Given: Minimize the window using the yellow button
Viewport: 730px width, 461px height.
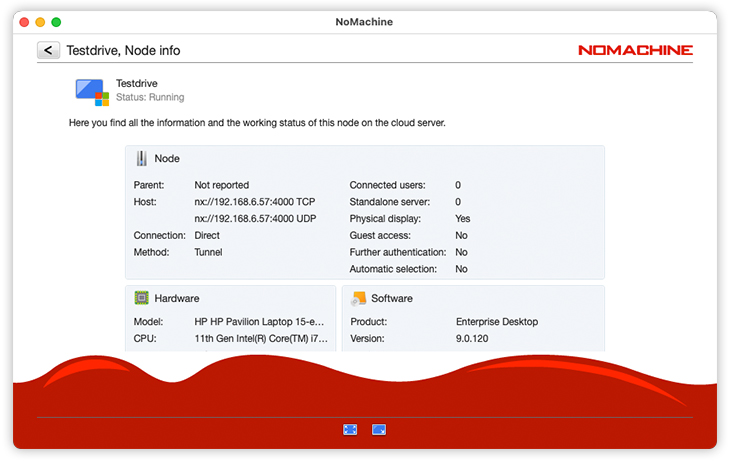Looking at the screenshot, I should click(40, 22).
